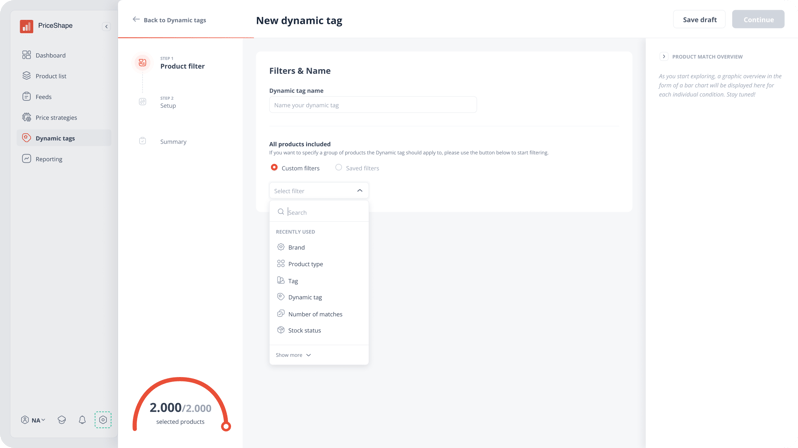Click the Product type grid icon
This screenshot has width=798, height=448.
(280, 263)
